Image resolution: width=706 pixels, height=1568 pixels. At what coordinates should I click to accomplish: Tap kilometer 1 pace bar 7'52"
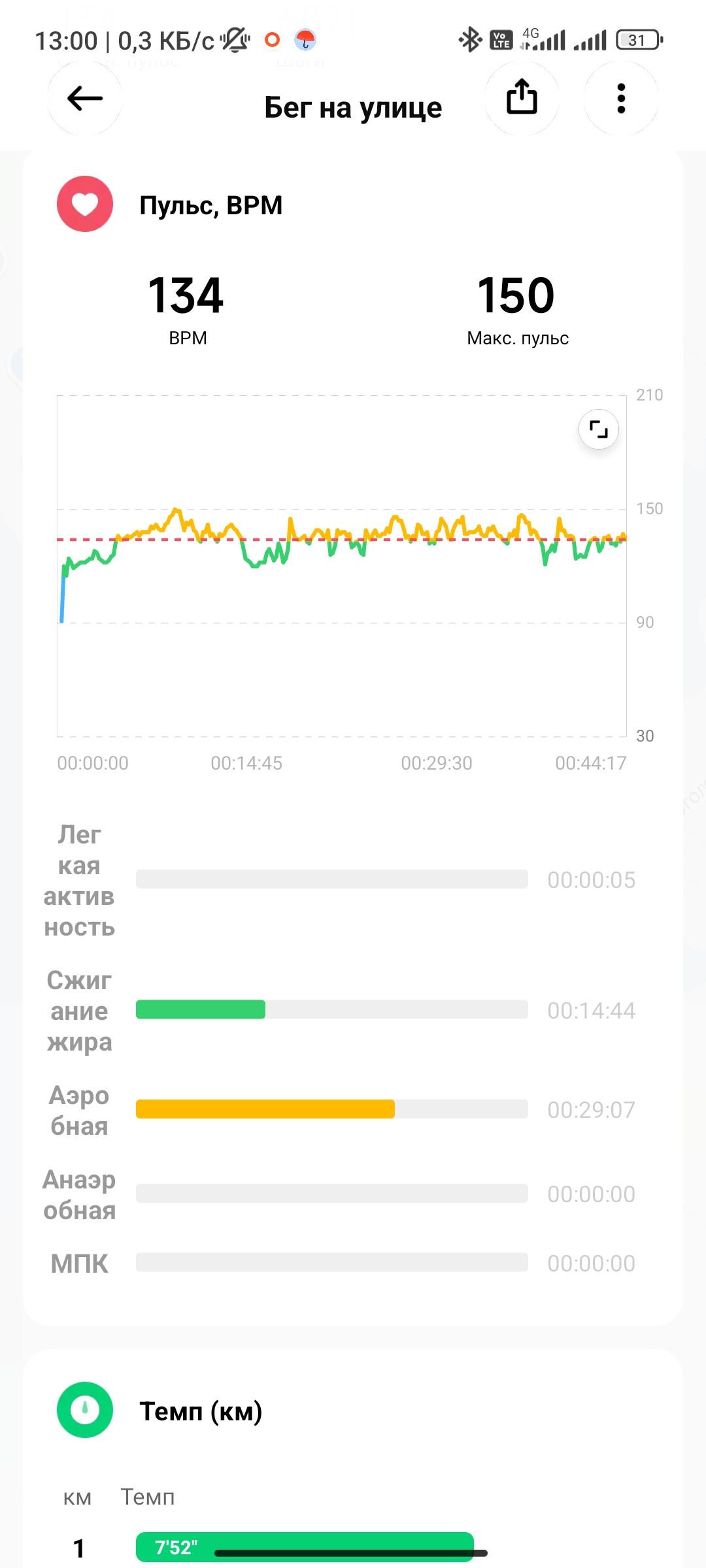coord(305,1547)
